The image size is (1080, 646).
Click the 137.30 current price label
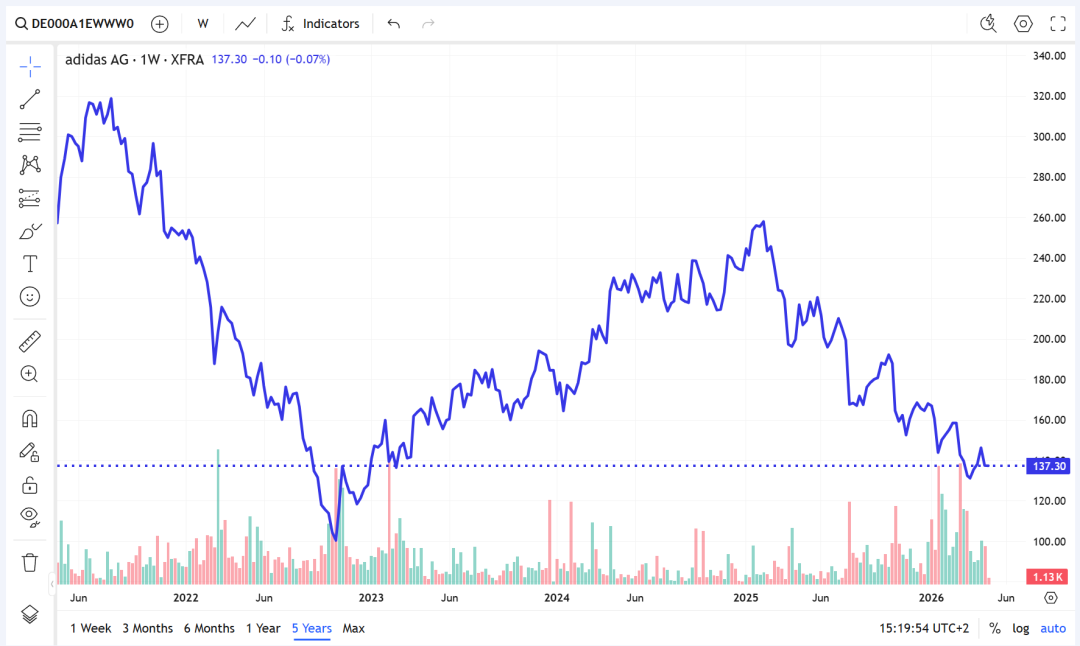click(1050, 466)
